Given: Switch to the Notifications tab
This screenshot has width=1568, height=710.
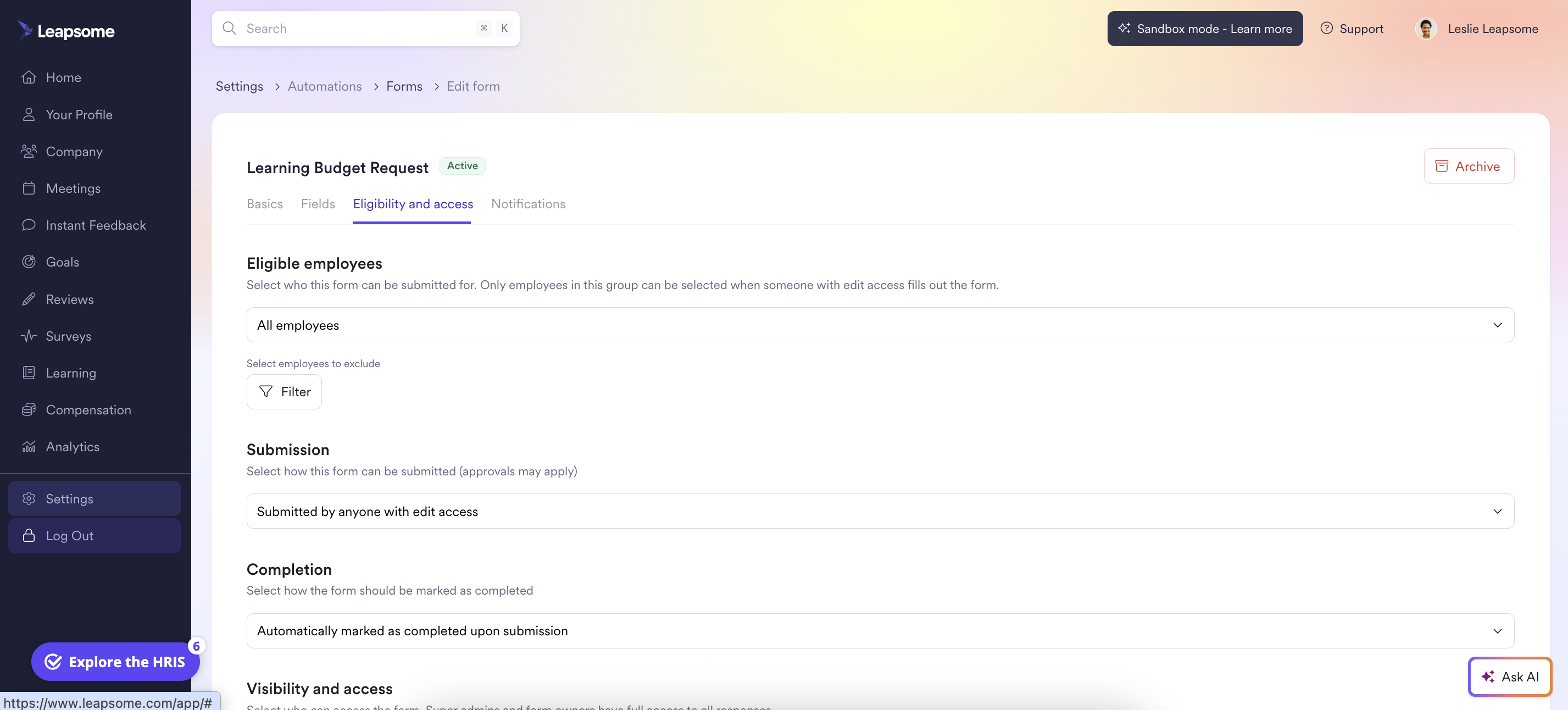Looking at the screenshot, I should click(528, 203).
